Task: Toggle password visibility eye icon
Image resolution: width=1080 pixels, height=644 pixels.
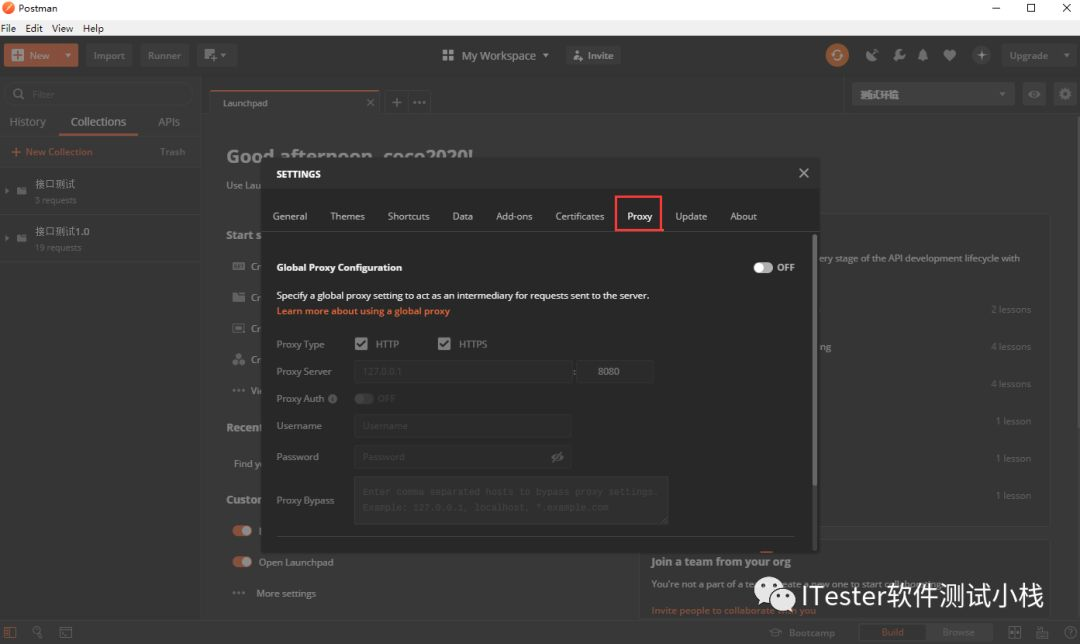Action: click(557, 457)
